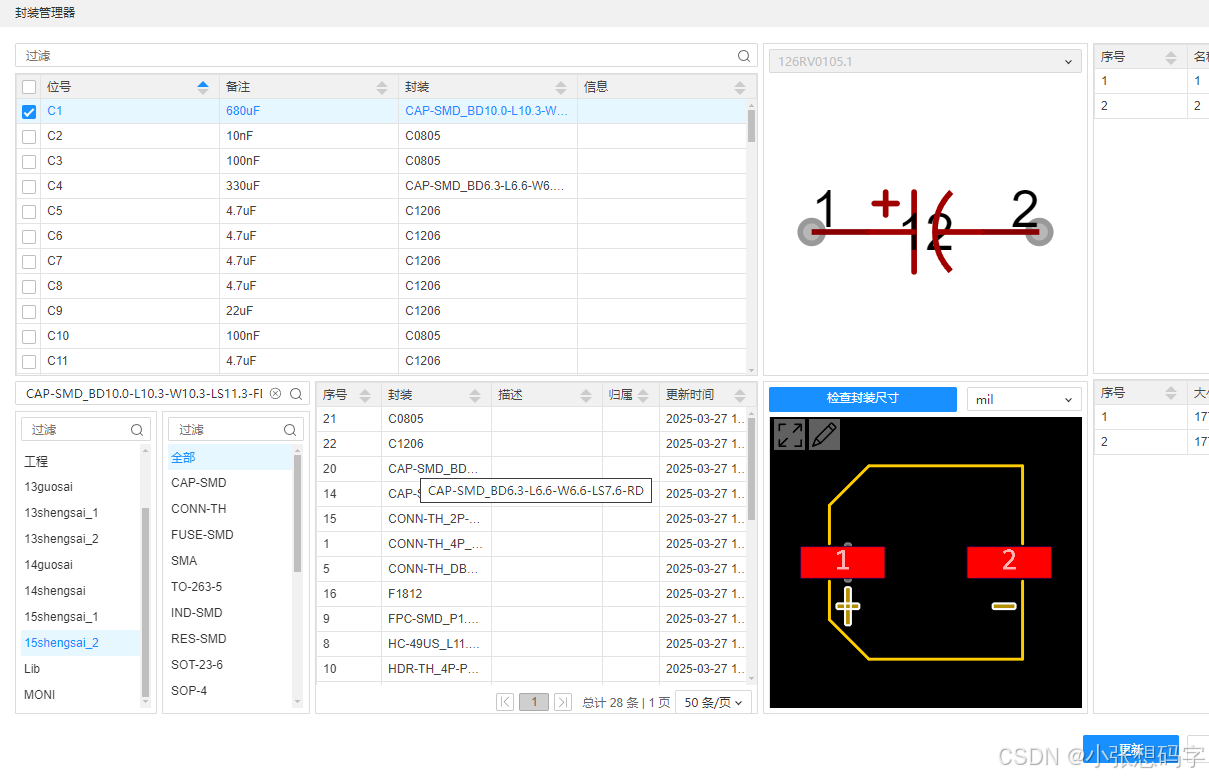Select the 330uF value cell
Image resolution: width=1209 pixels, height=776 pixels.
[x=309, y=186]
